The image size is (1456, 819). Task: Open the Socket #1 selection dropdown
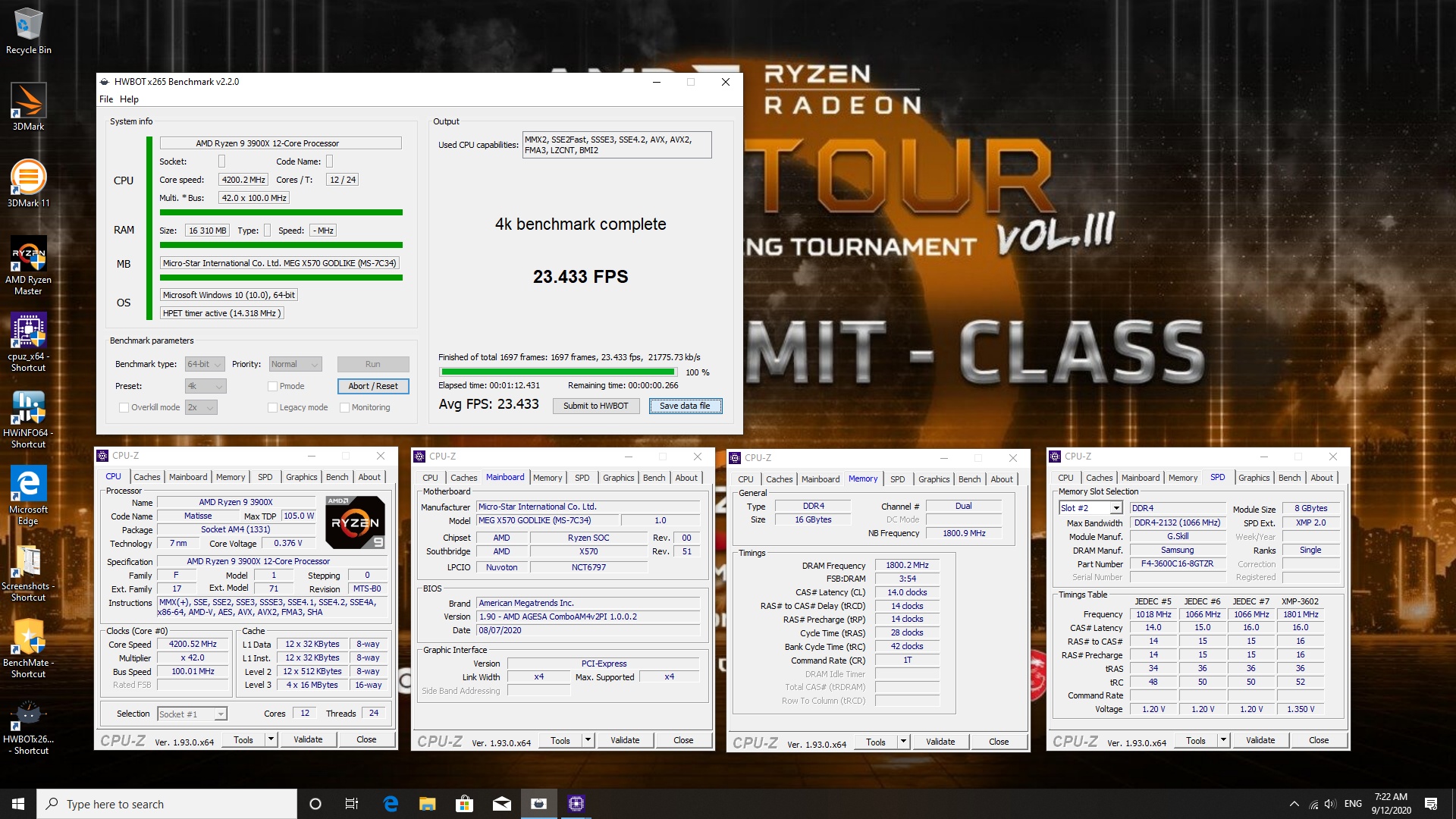[192, 714]
